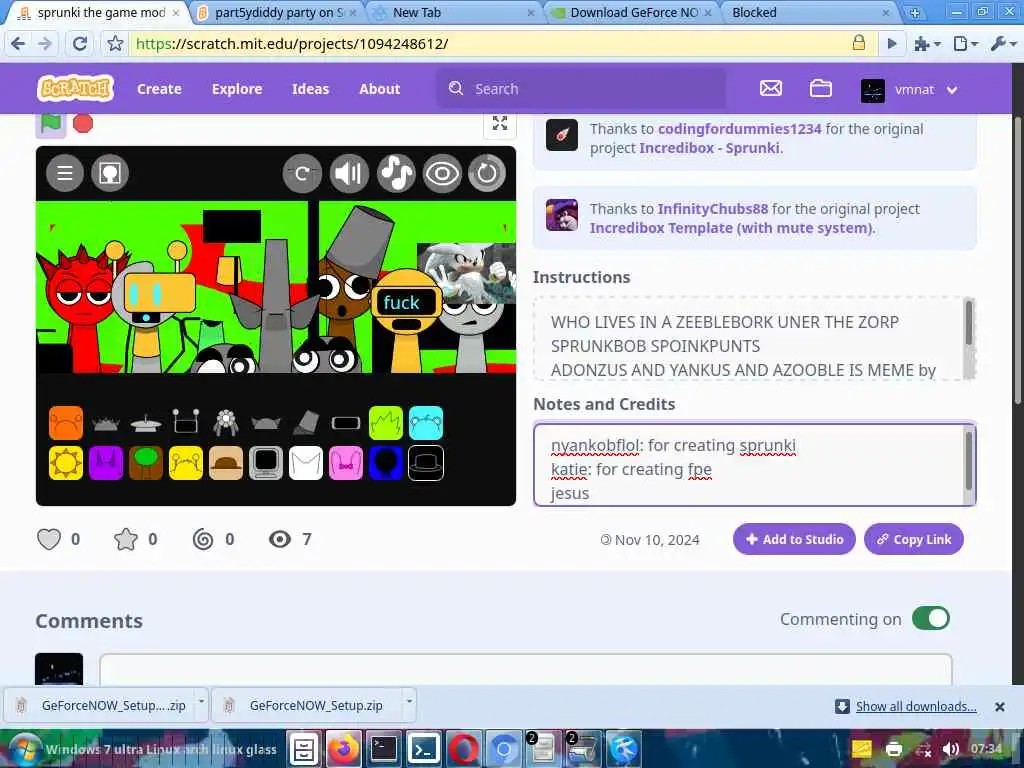
Task: Toggle the in-game eye visibility icon
Action: click(442, 174)
